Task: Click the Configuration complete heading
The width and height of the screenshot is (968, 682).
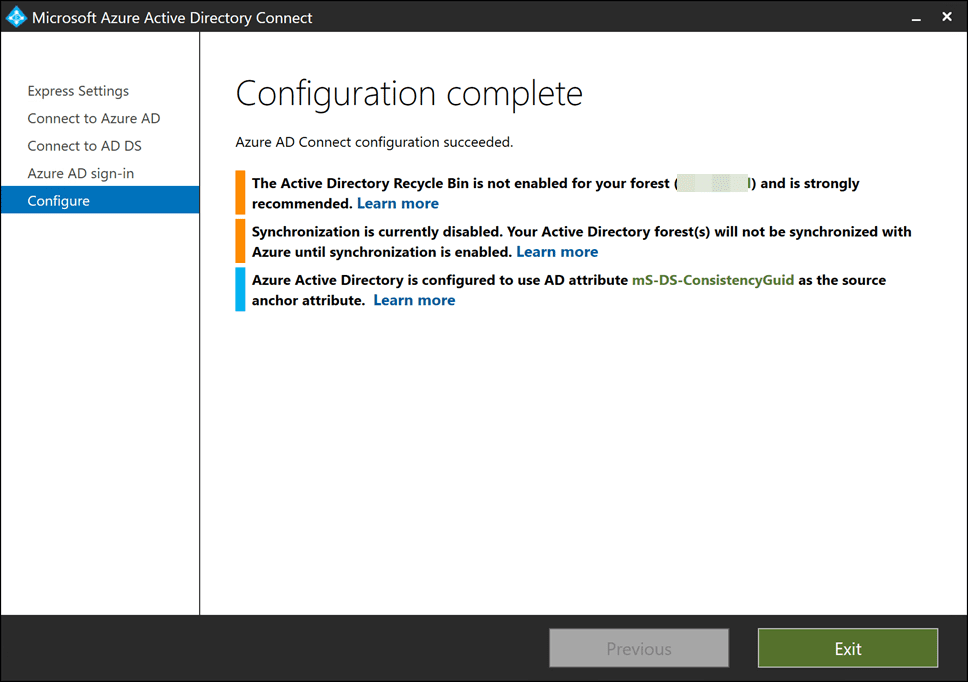Action: 409,94
